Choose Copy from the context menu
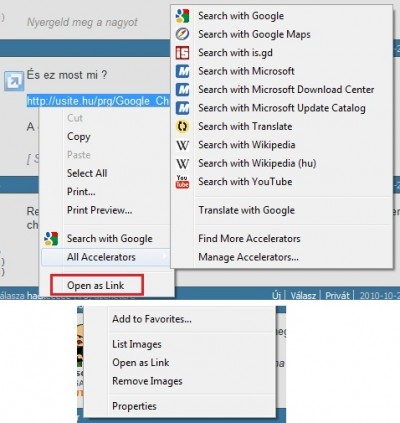 79,137
